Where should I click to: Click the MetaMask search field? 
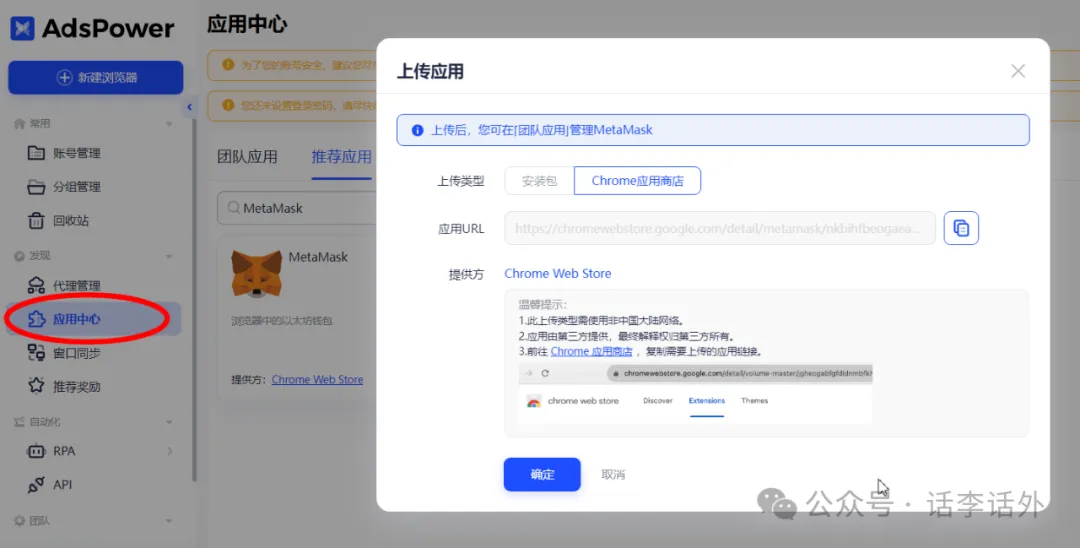pyautogui.click(x=297, y=208)
